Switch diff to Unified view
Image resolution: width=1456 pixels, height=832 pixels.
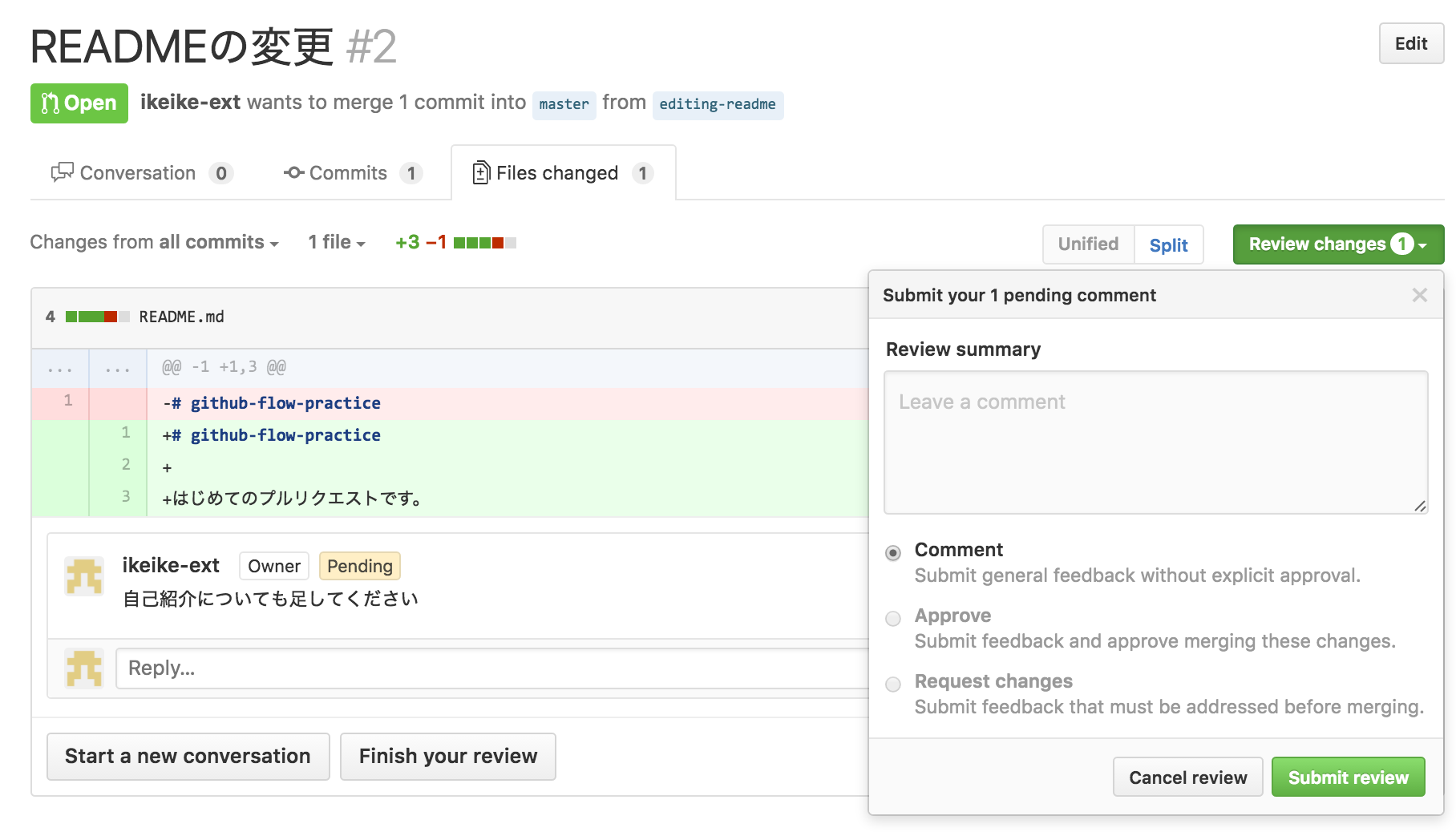click(x=1088, y=244)
